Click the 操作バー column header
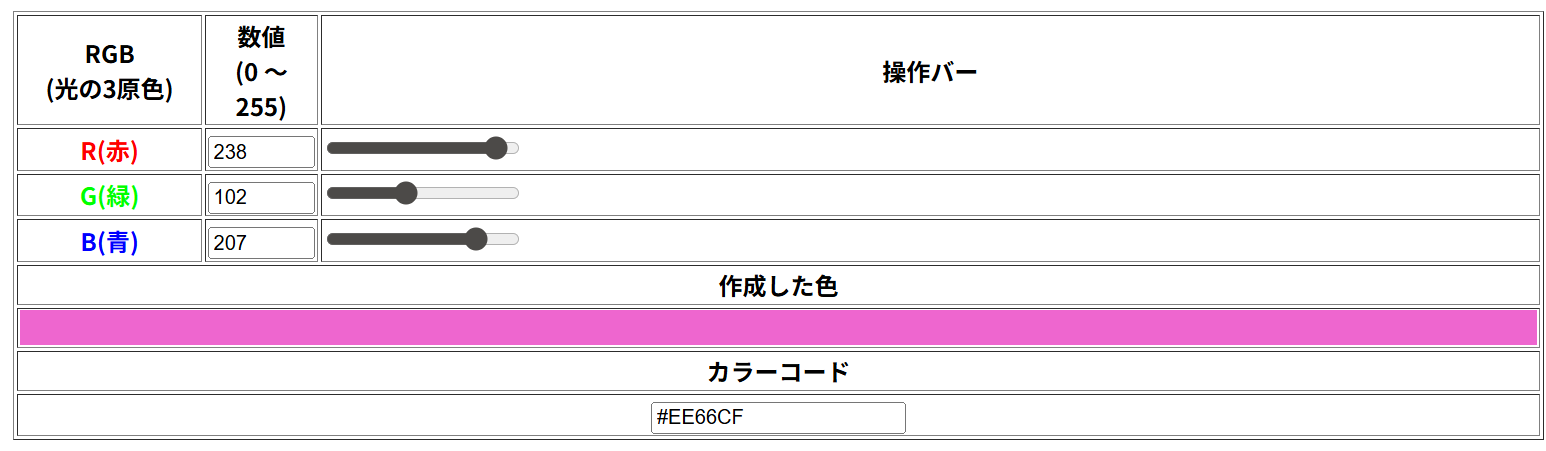The height and width of the screenshot is (451, 1546). [929, 72]
